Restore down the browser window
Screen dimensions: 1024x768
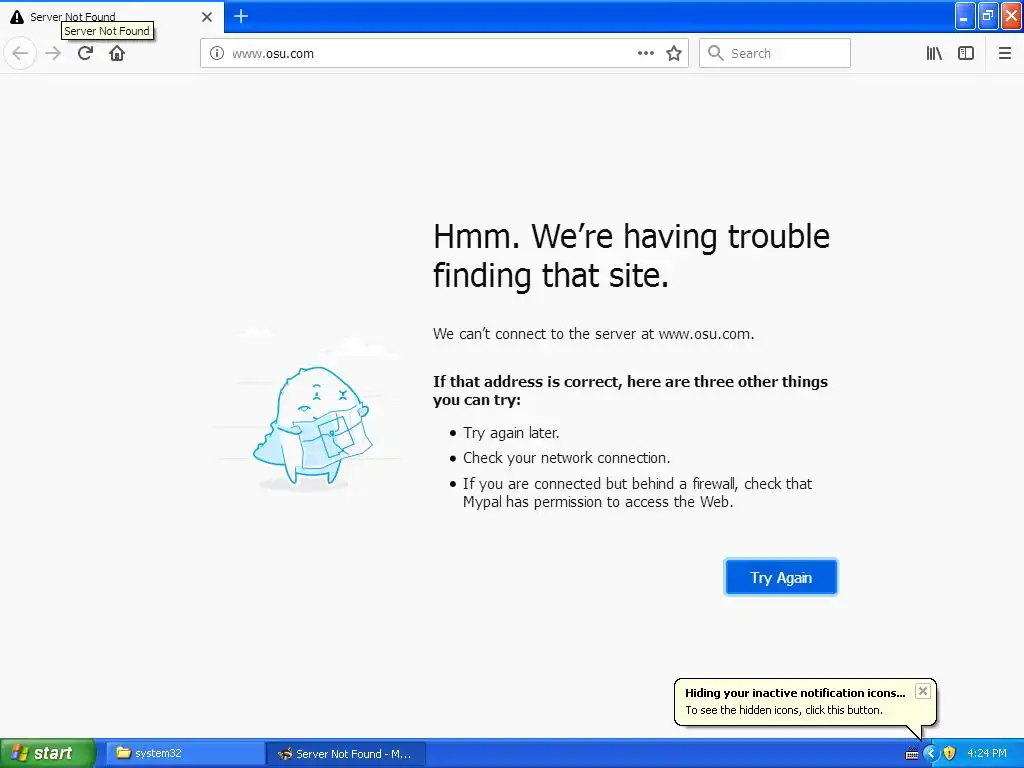click(x=988, y=16)
